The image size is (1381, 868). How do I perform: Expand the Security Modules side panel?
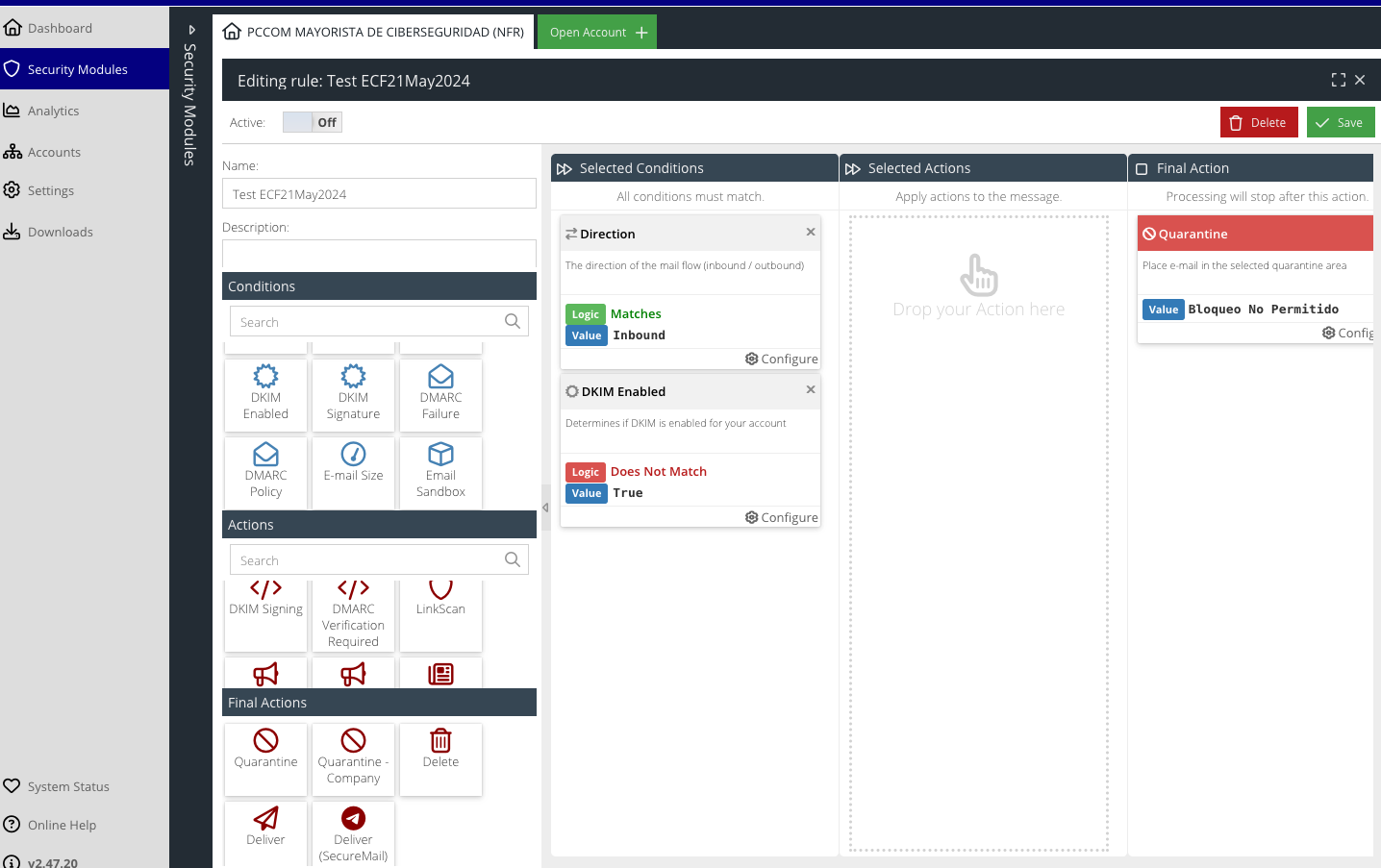[x=191, y=30]
